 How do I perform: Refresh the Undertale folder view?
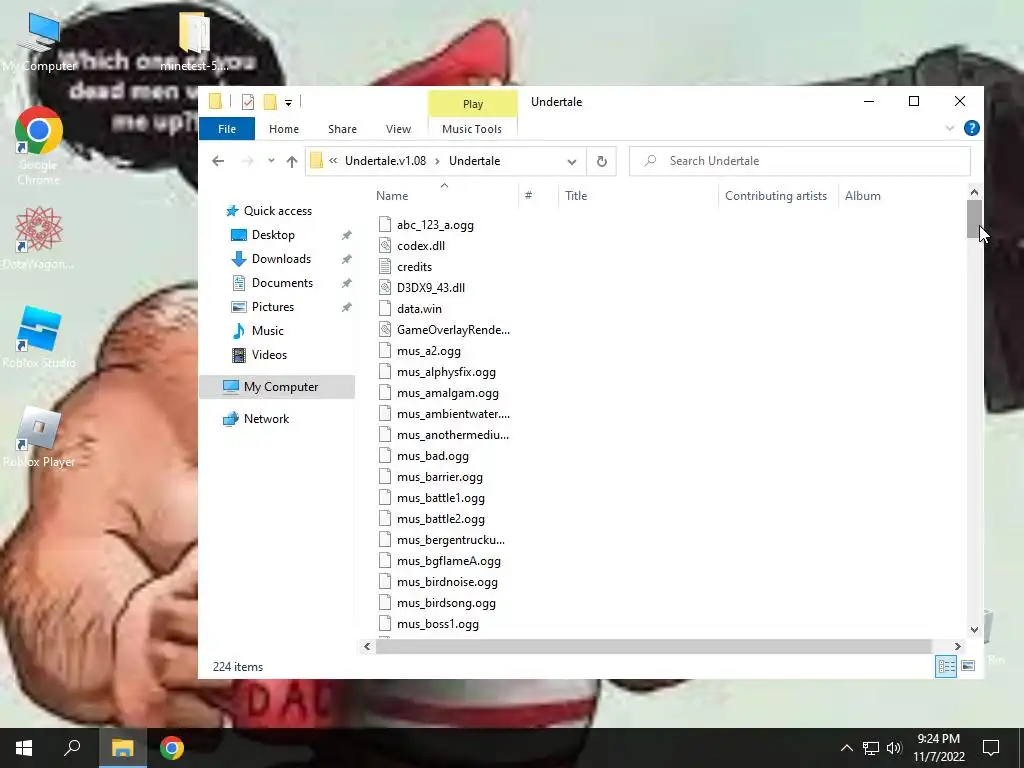pos(601,161)
